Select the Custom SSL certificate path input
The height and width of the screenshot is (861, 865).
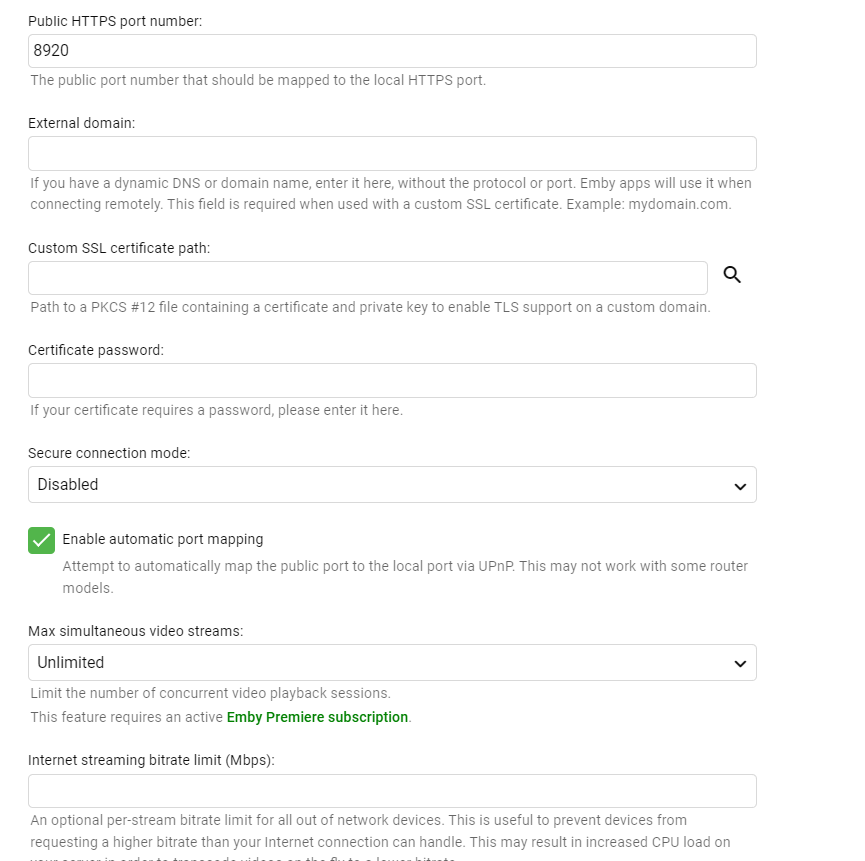pos(367,278)
